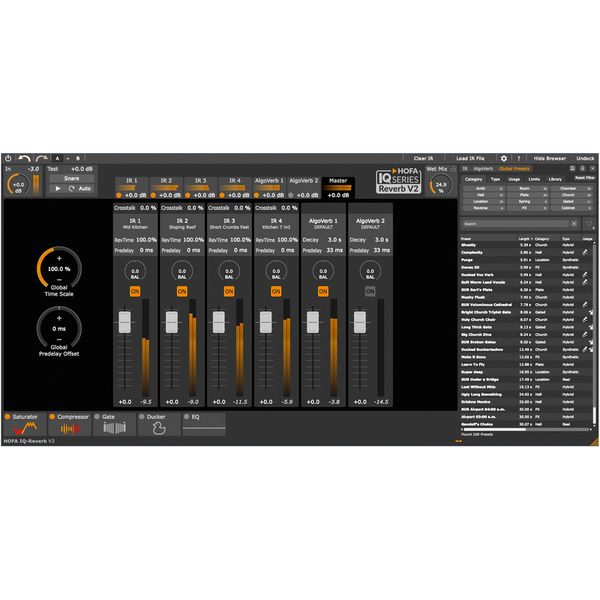This screenshot has height=600, width=600.
Task: Select the 'Purge' preset row
Action: (x=527, y=260)
